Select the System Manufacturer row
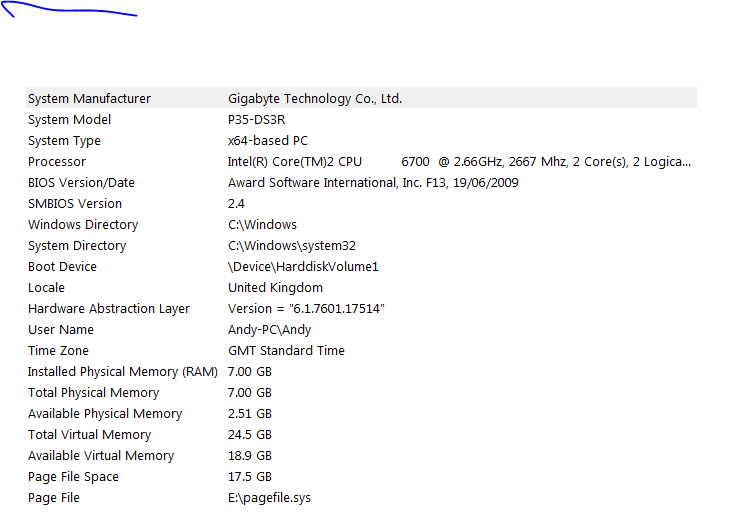The width and height of the screenshot is (745, 528). (x=90, y=99)
